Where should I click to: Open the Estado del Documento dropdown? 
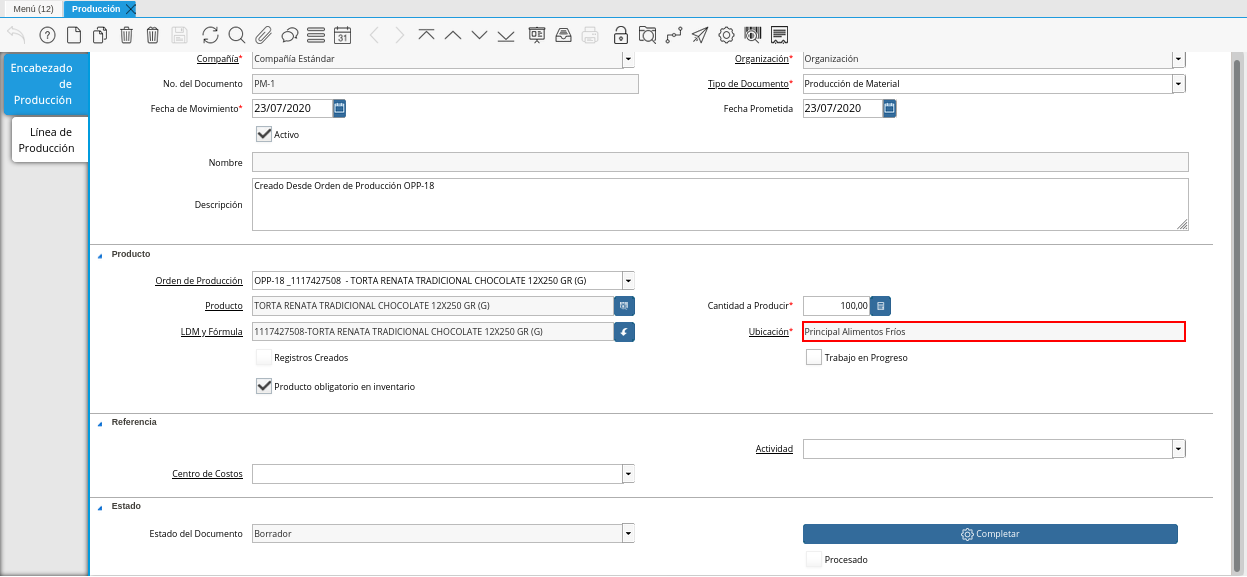point(627,534)
